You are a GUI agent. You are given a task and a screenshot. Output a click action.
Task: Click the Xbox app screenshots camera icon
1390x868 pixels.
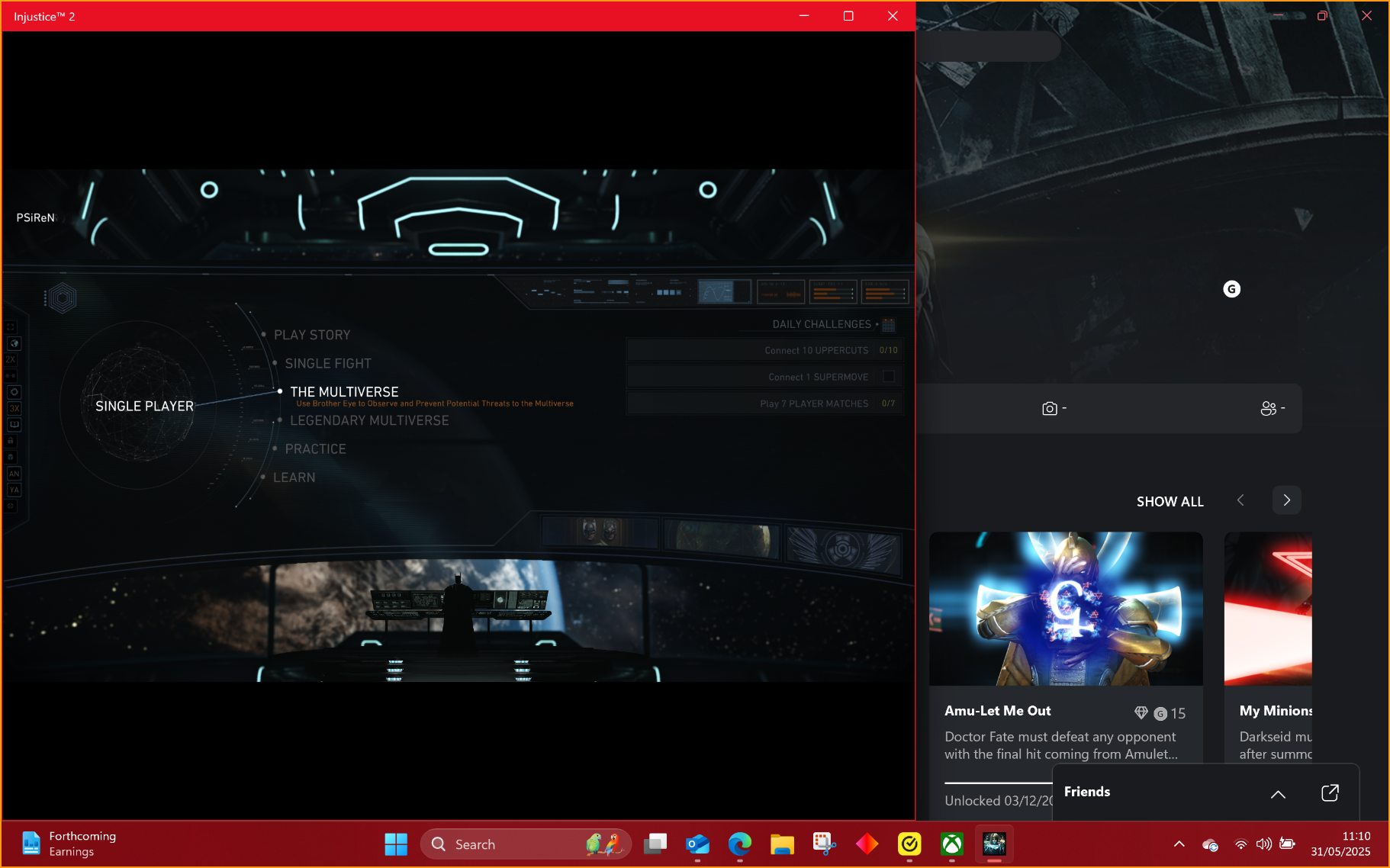pyautogui.click(x=1050, y=409)
